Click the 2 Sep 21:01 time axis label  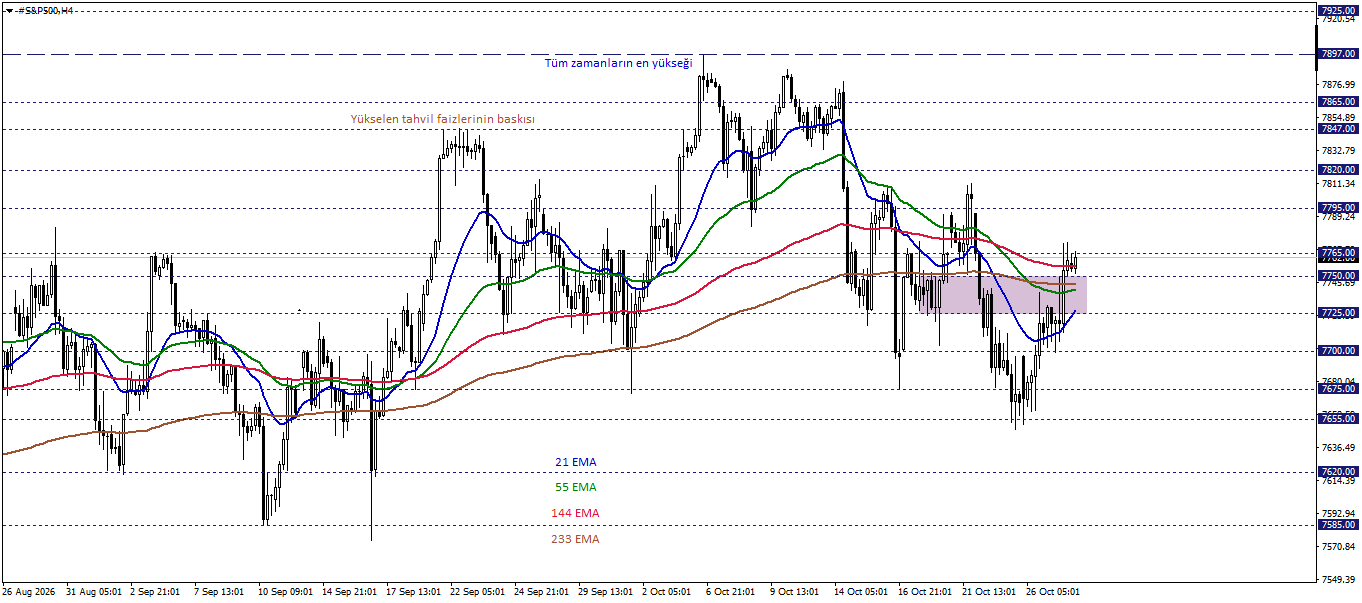[x=156, y=592]
